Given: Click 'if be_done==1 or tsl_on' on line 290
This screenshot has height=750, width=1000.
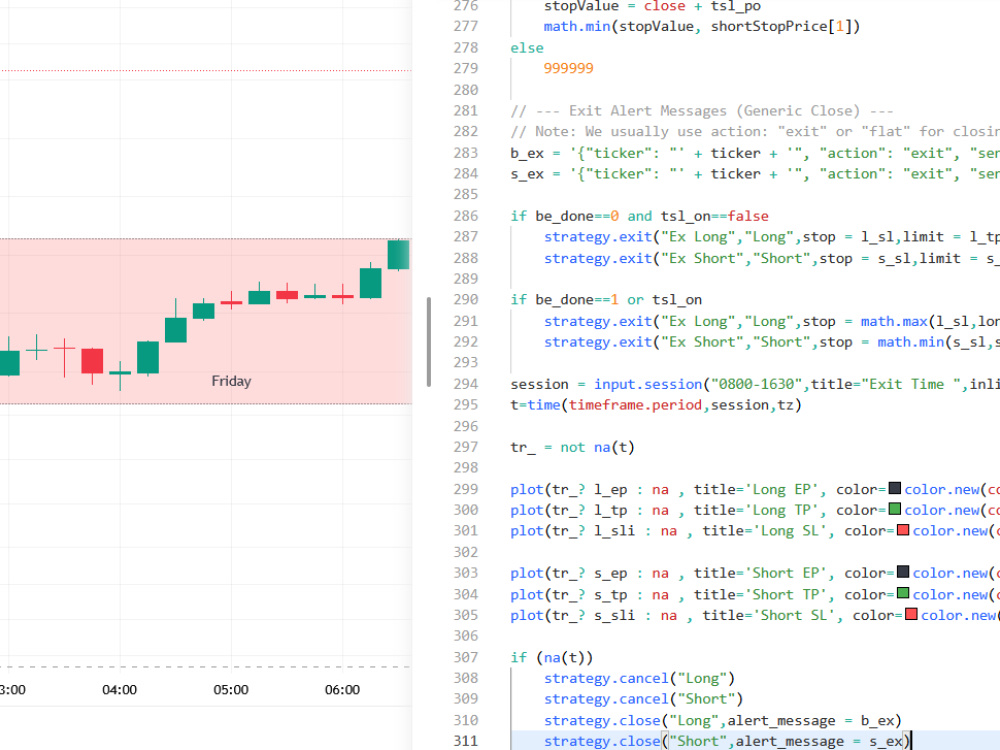Looking at the screenshot, I should [x=606, y=300].
